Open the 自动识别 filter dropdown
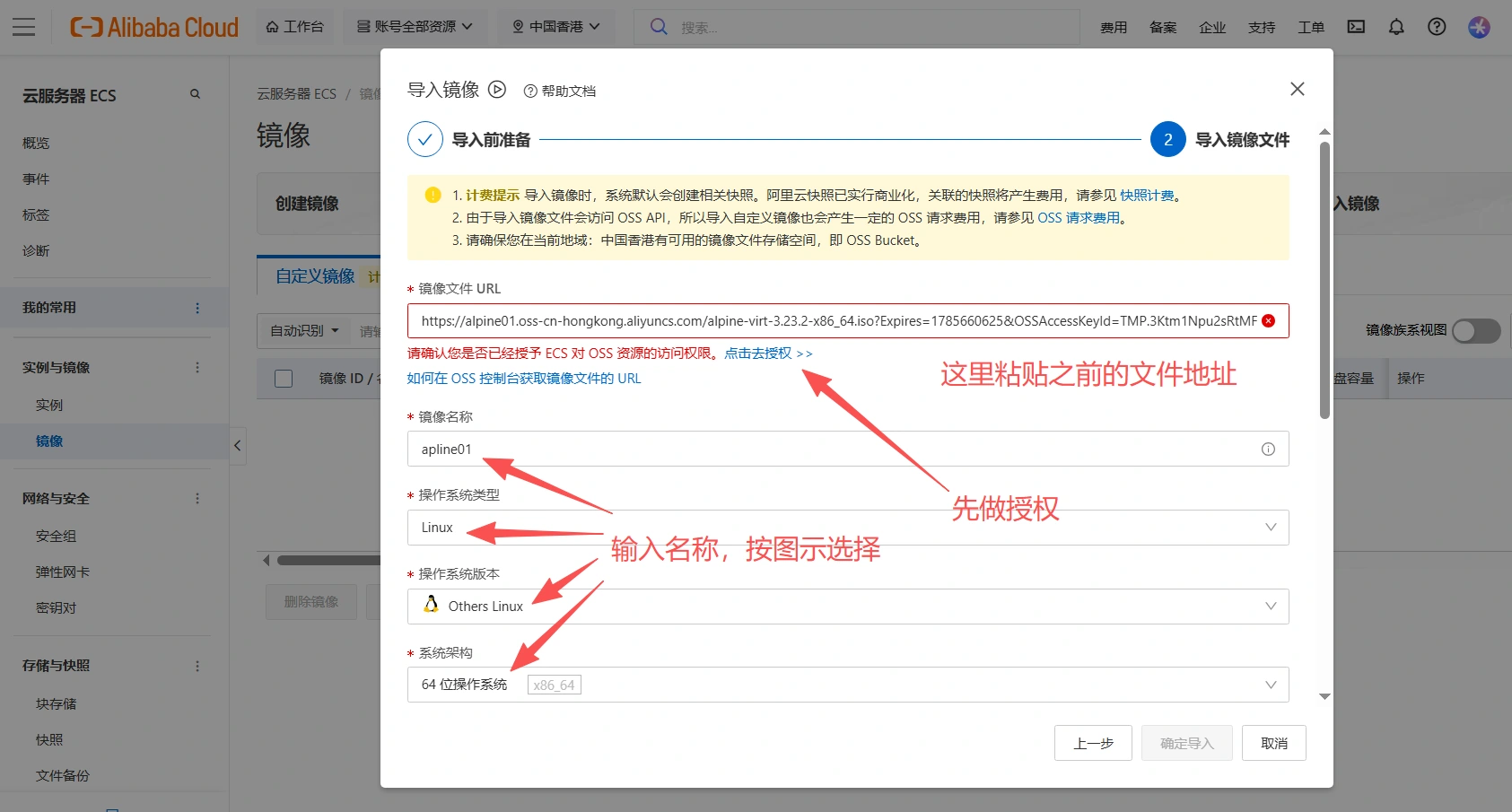The image size is (1512, 812). (x=304, y=331)
